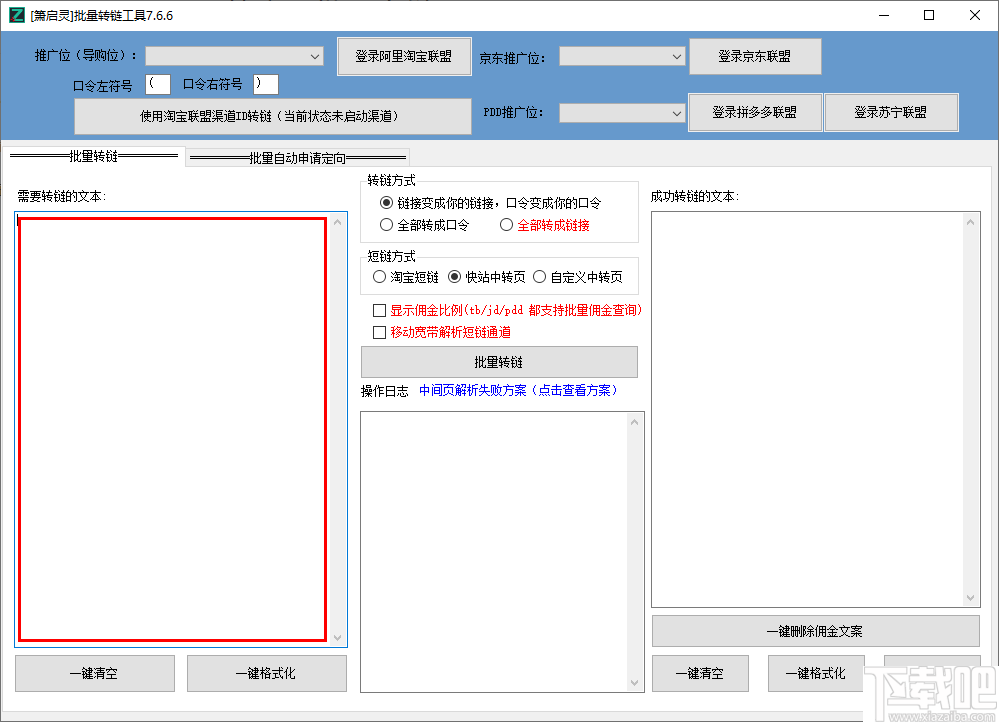Click the 登录苏宁联盟 button
The image size is (999, 722).
[x=891, y=112]
